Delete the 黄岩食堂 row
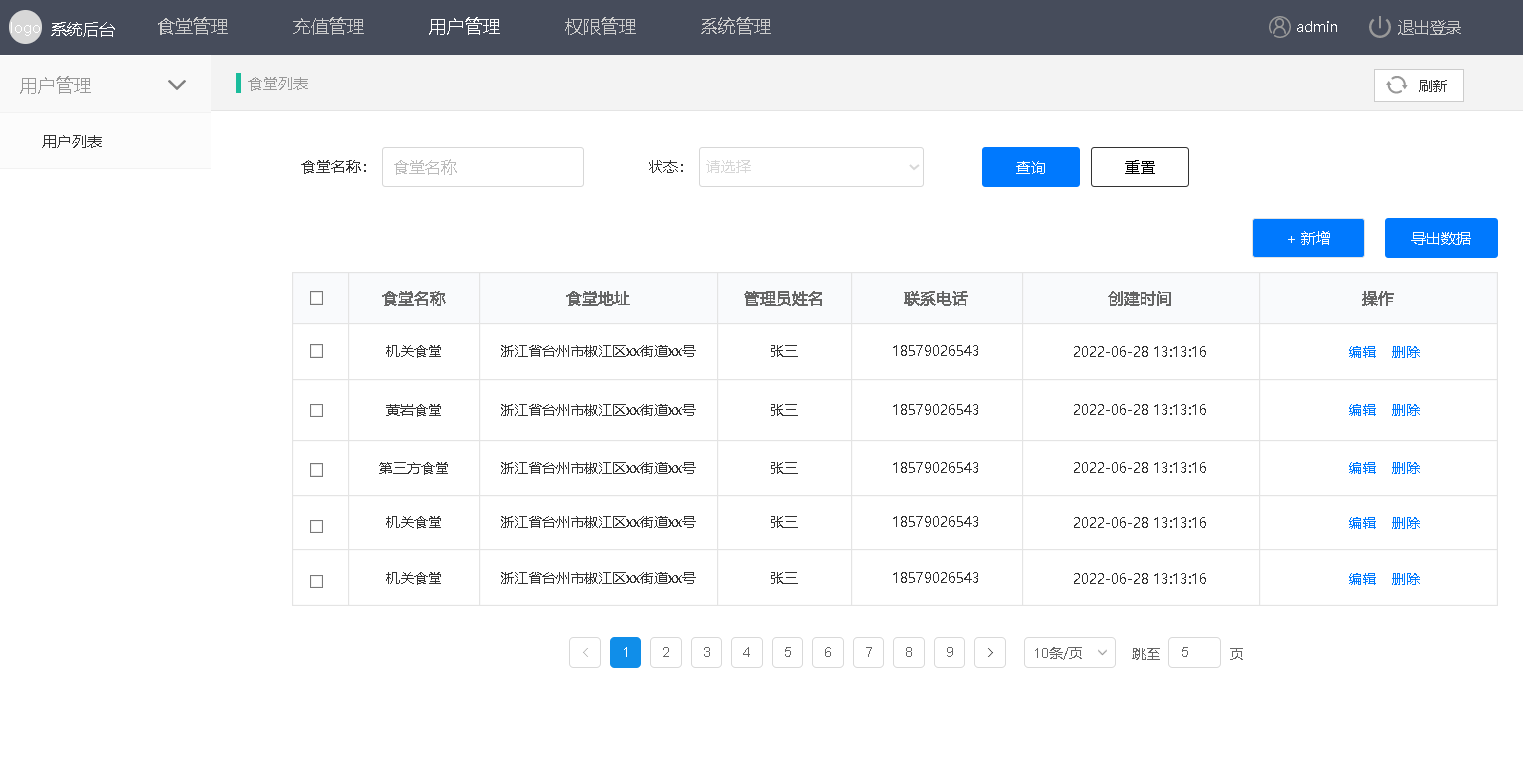This screenshot has height=765, width=1523. 1406,410
